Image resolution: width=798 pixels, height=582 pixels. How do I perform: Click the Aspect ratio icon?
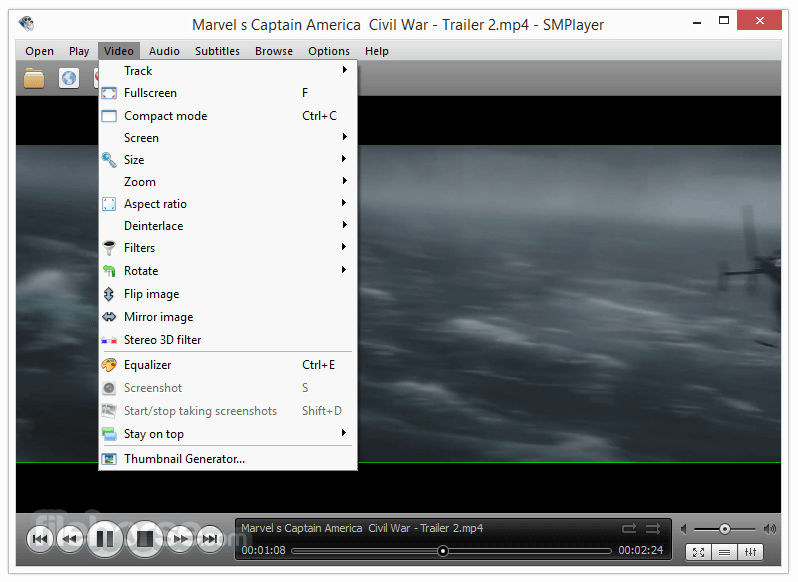[109, 204]
